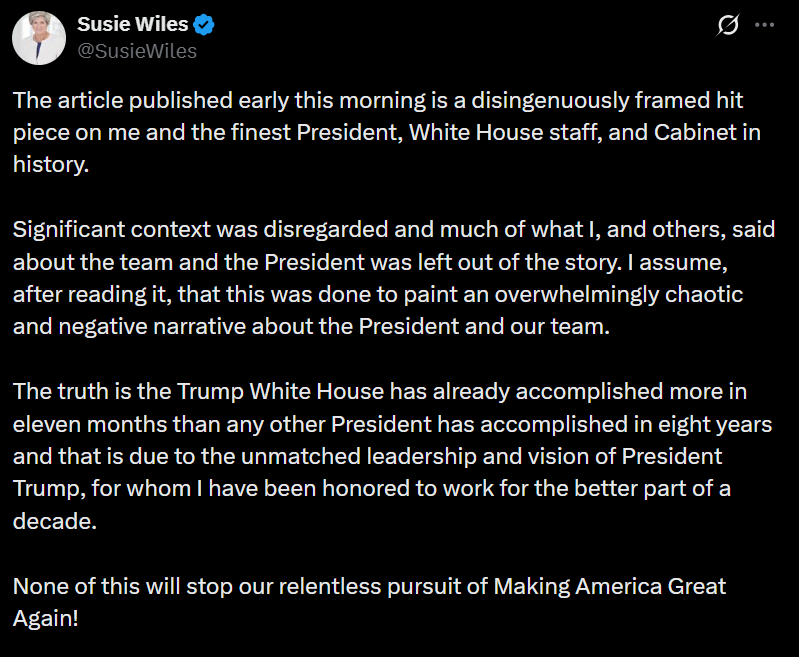The height and width of the screenshot is (657, 799).
Task: Click the paragraph starting "The truth is"
Action: point(390,456)
